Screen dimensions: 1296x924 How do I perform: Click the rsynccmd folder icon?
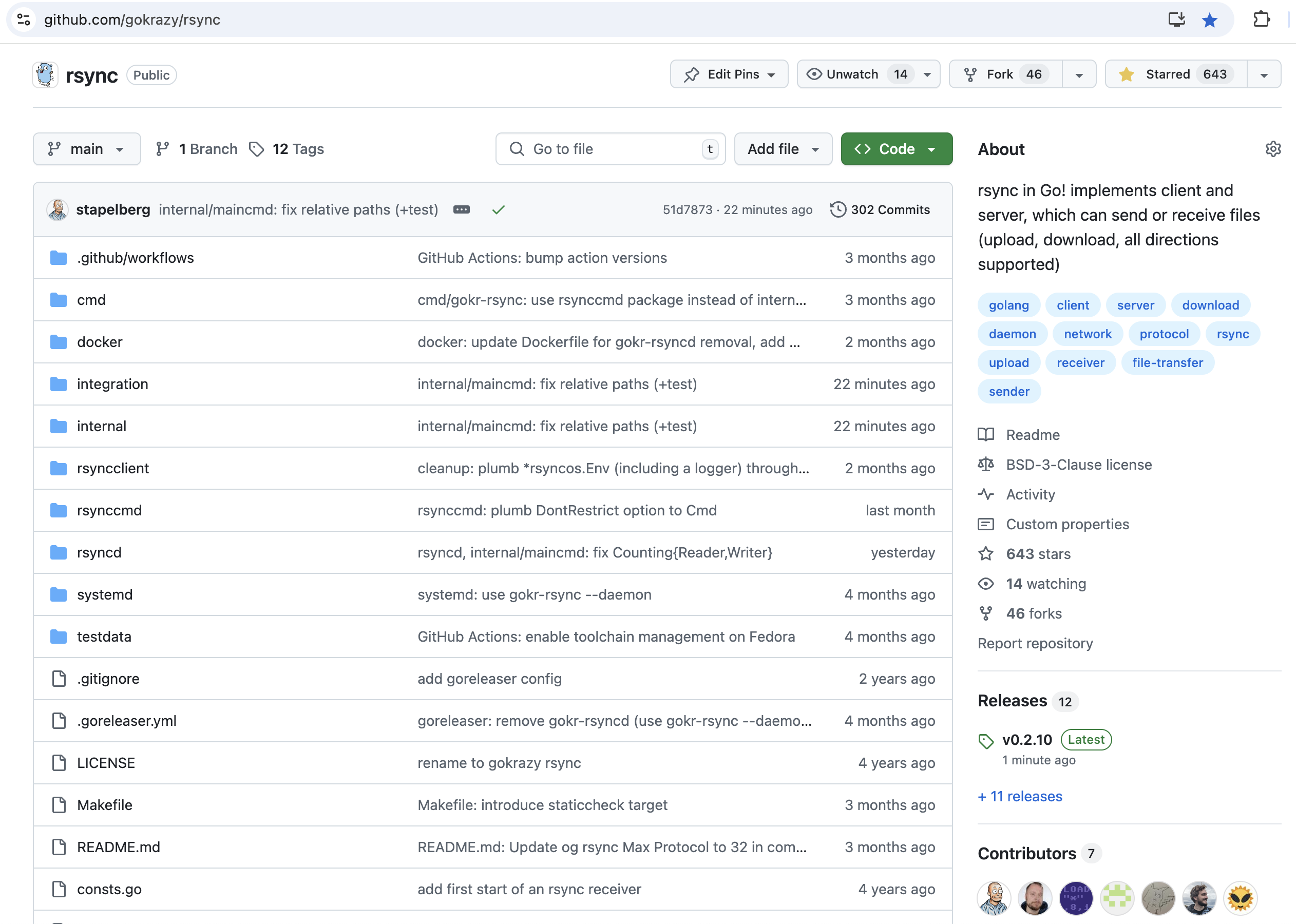tap(58, 510)
